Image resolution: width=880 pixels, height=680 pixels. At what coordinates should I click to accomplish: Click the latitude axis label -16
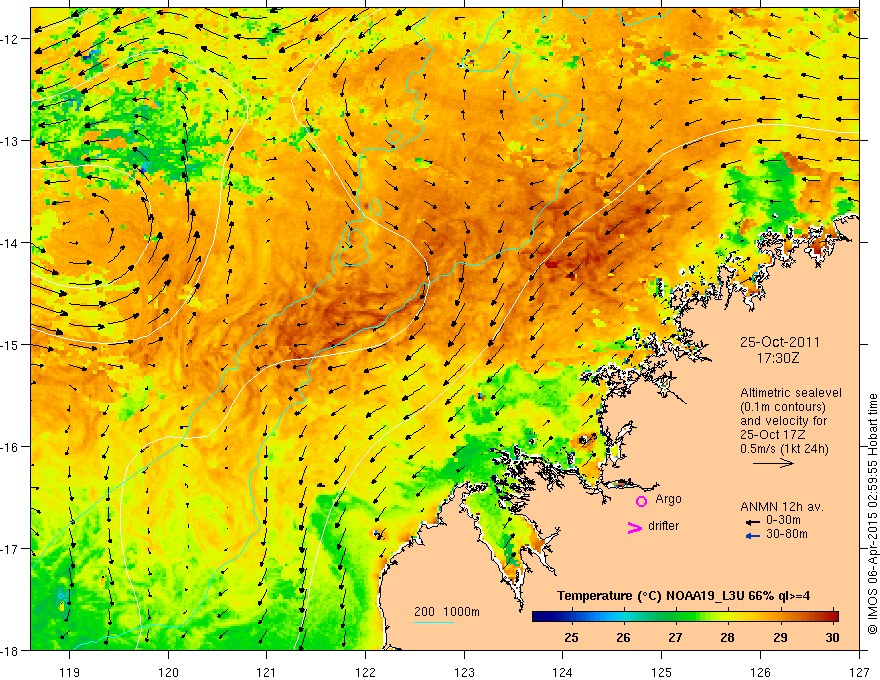point(10,447)
